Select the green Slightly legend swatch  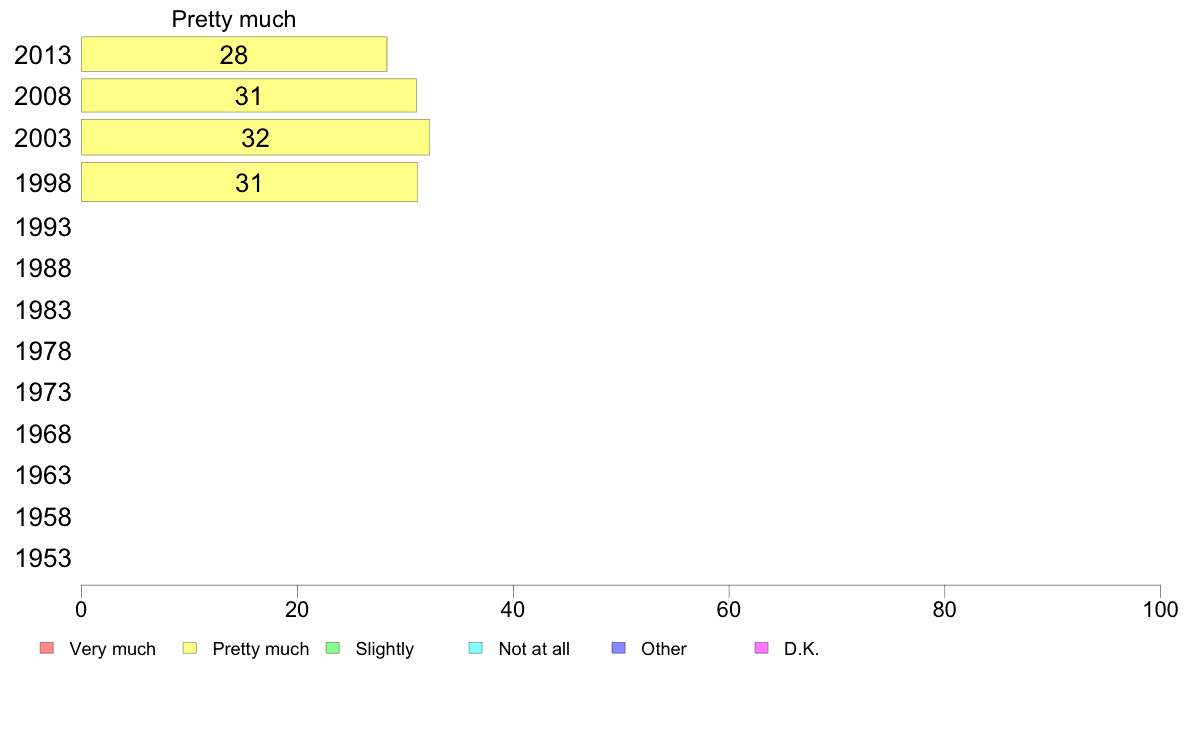click(333, 648)
